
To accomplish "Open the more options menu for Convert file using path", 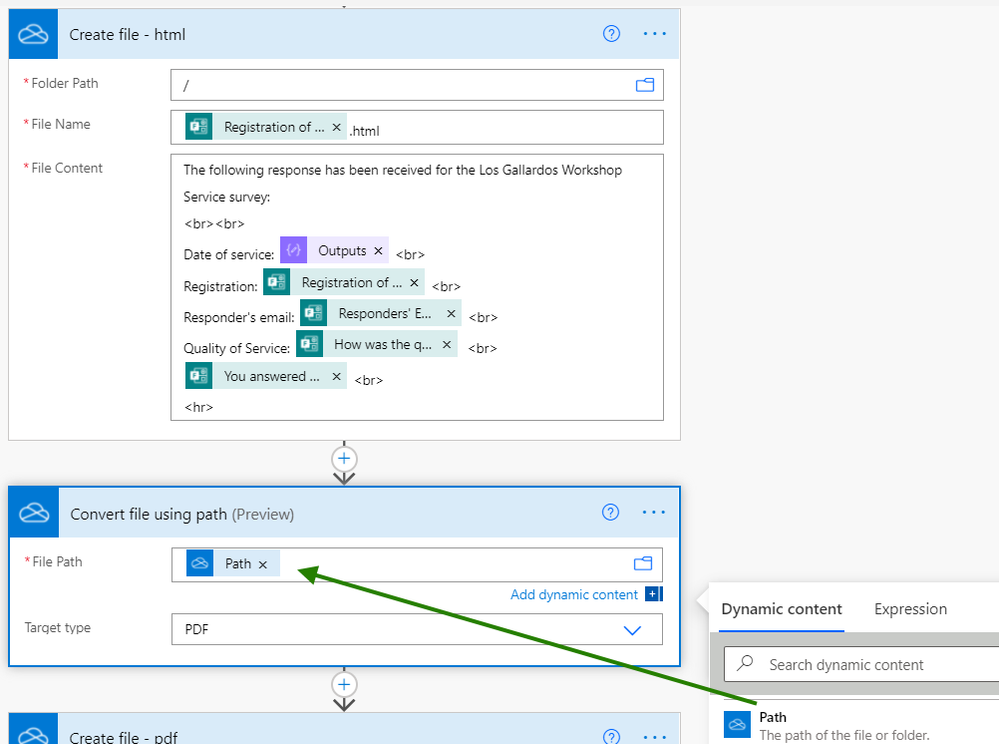I will click(654, 512).
